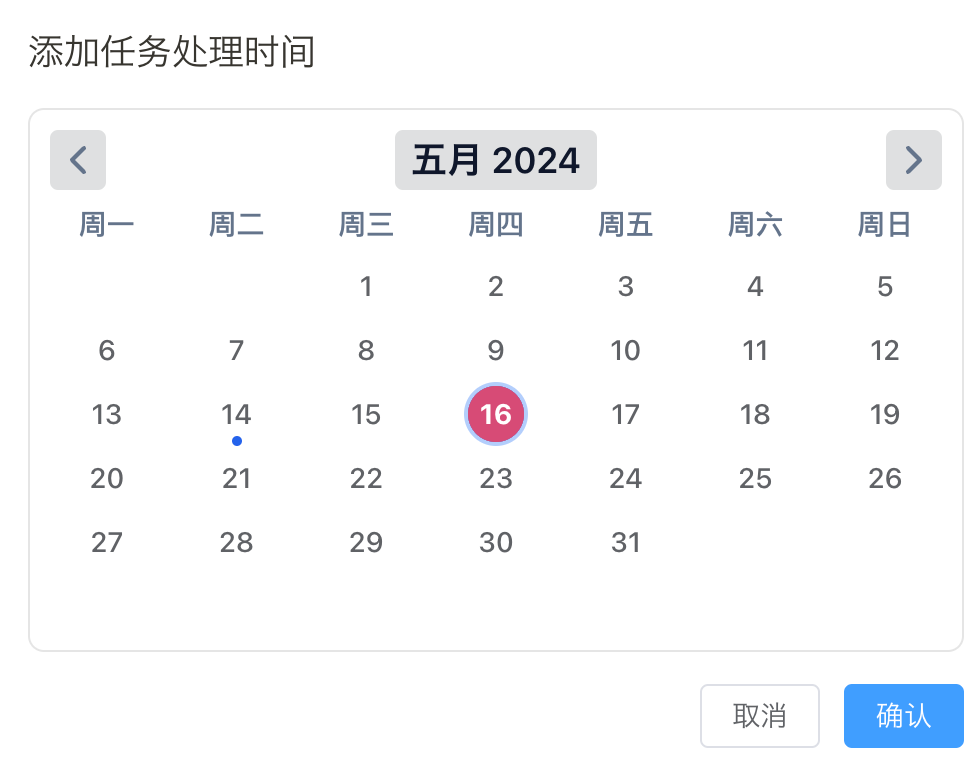Image resolution: width=980 pixels, height=768 pixels.
Task: Choose day 12 on the calendar
Action: pos(885,351)
